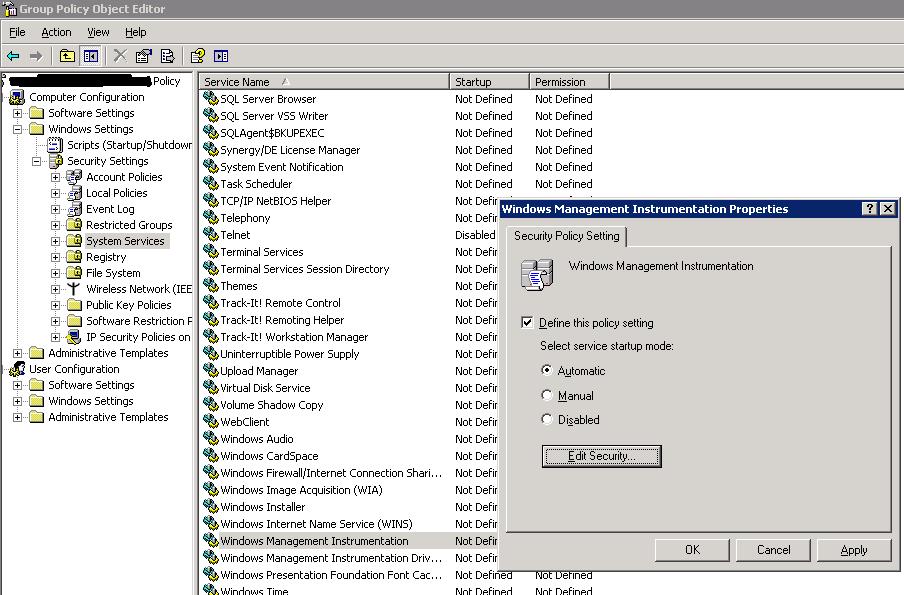This screenshot has width=904, height=595.
Task: Open properties from the toolbar icon
Action: pos(143,56)
